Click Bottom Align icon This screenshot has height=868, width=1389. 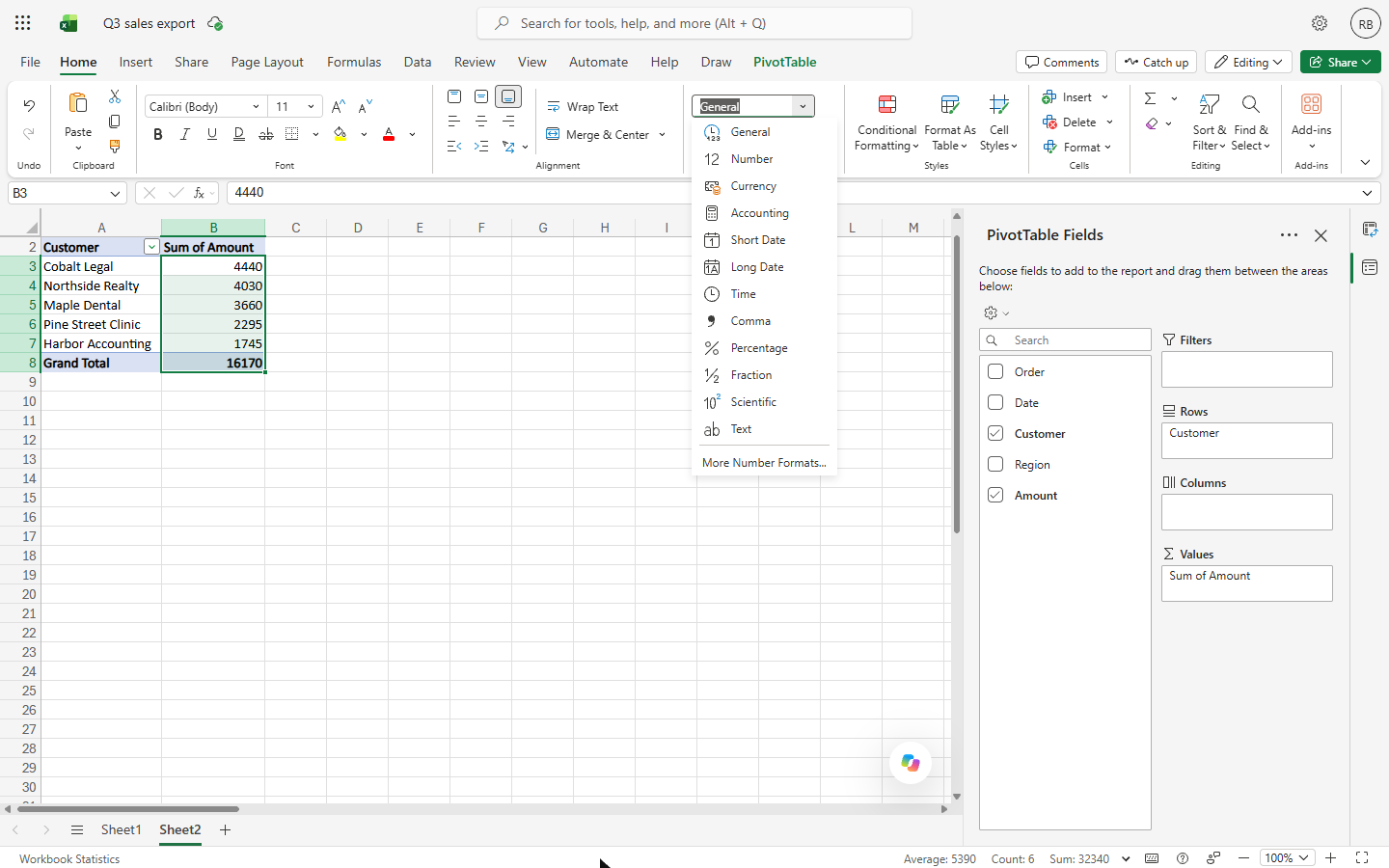[x=508, y=97]
